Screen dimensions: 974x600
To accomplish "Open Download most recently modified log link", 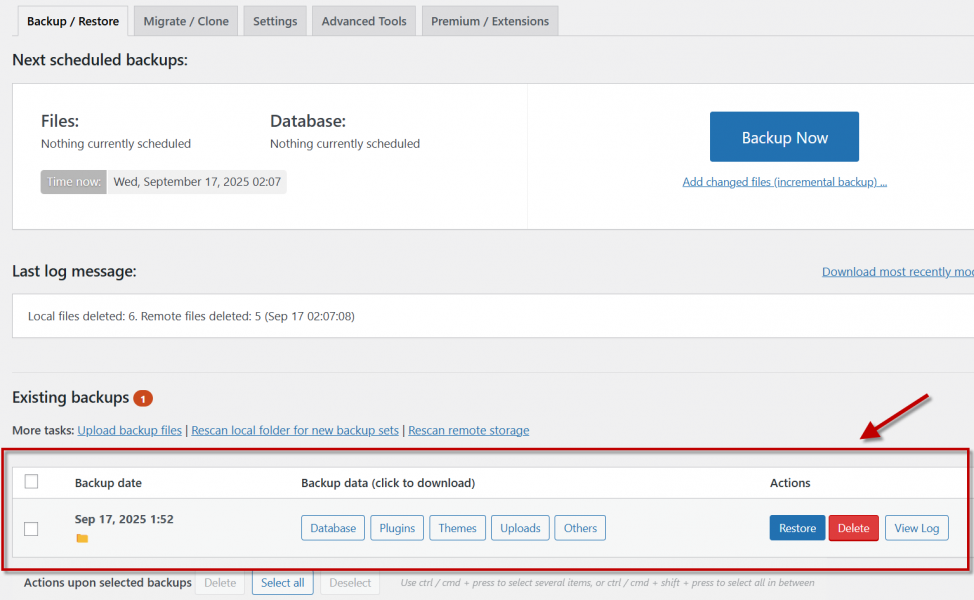I will point(897,272).
